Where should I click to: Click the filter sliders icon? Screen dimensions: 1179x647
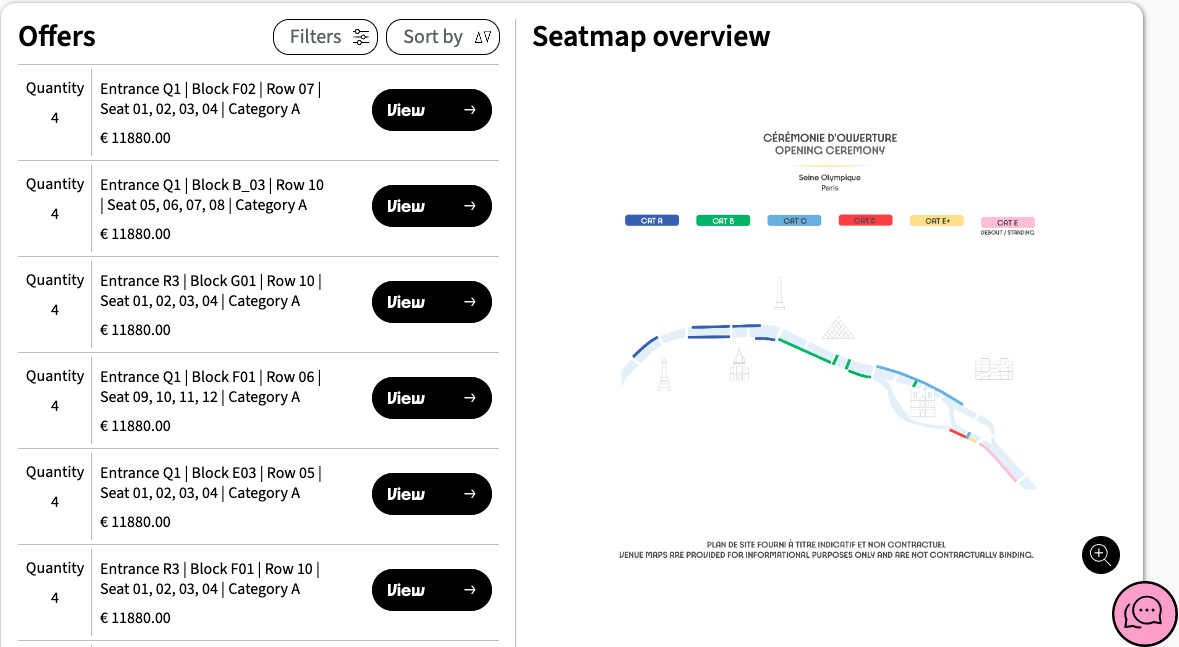coord(361,38)
